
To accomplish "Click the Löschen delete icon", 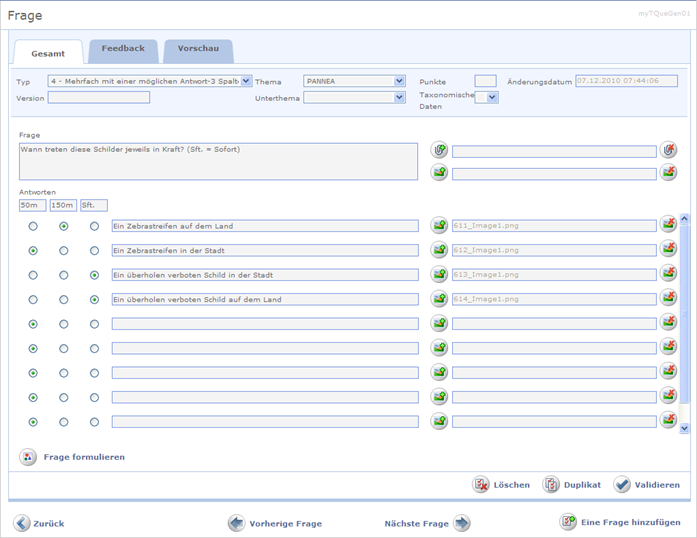I will 481,484.
